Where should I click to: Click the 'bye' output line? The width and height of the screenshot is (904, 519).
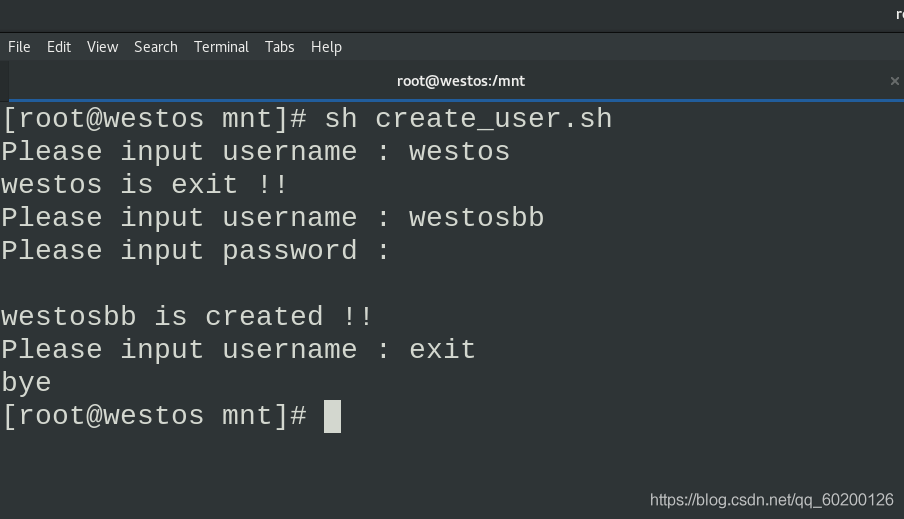[26, 383]
